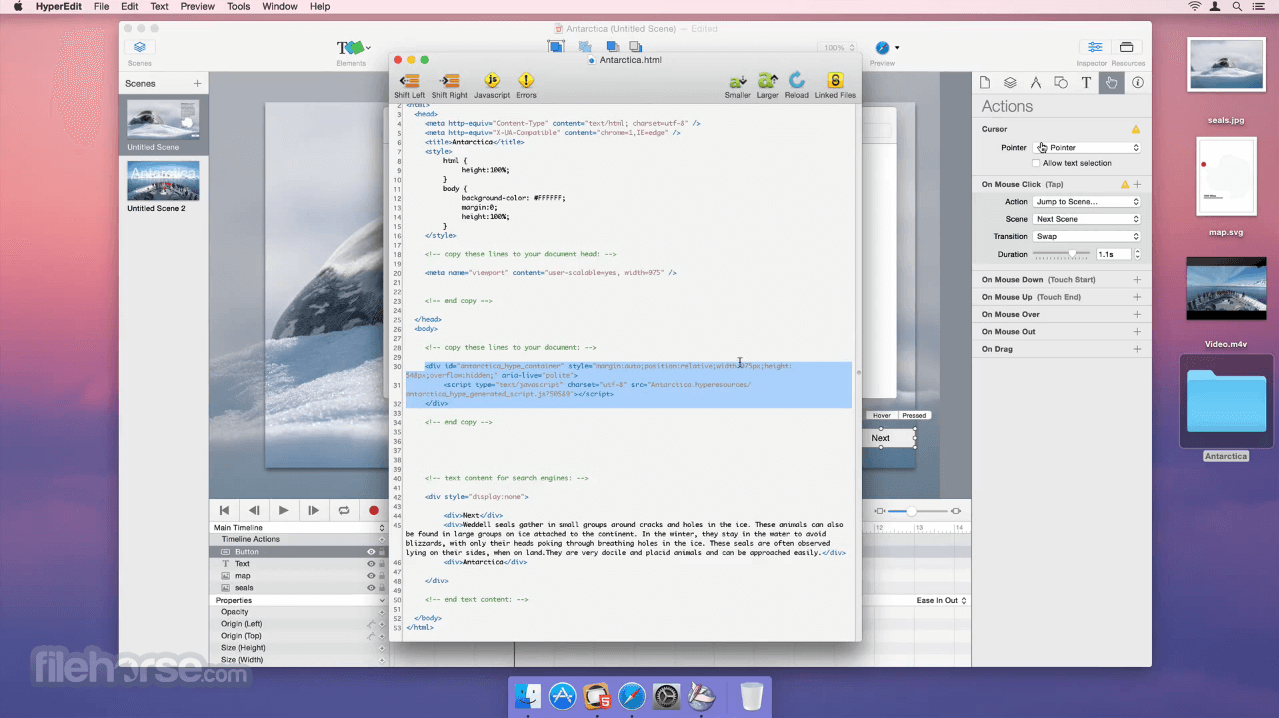Add another On Mouse Click action

(1137, 184)
